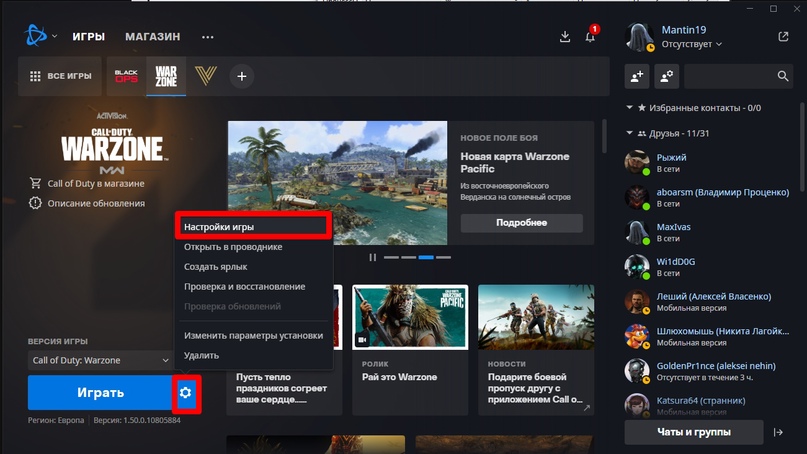The width and height of the screenshot is (807, 454).
Task: Open Чаты и группы button
Action: point(694,432)
